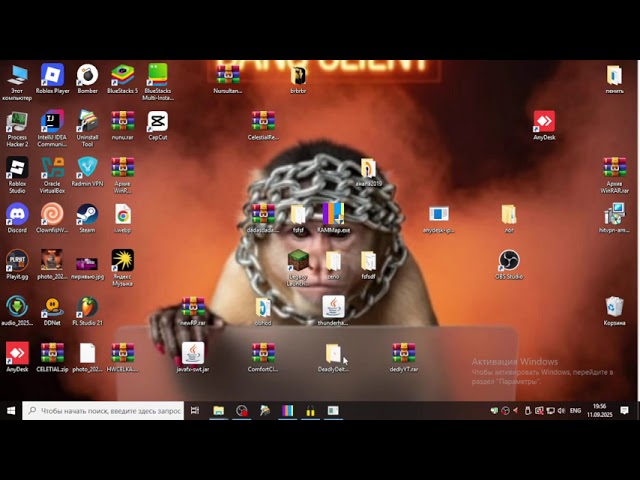
Task: Open the volume control in tray
Action: [x=561, y=411]
